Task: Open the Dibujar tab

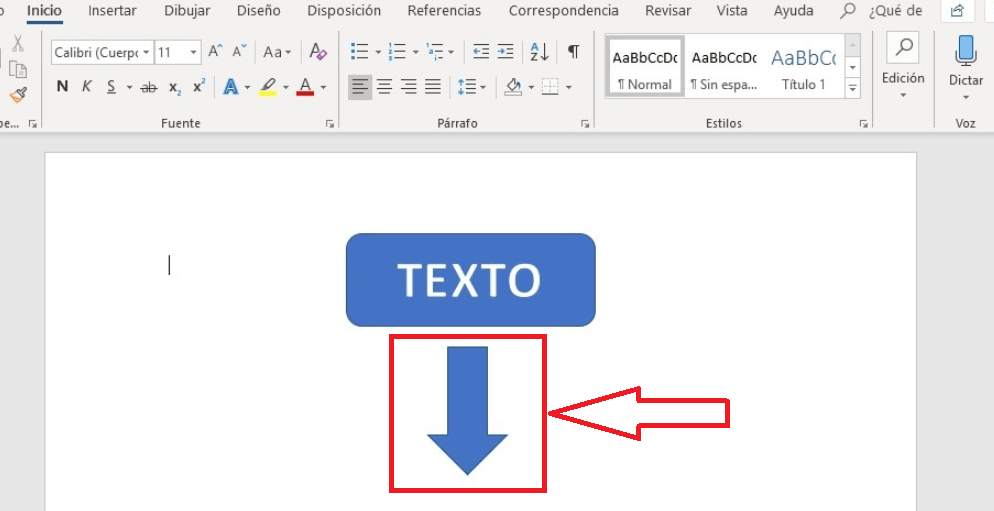Action: point(187,11)
